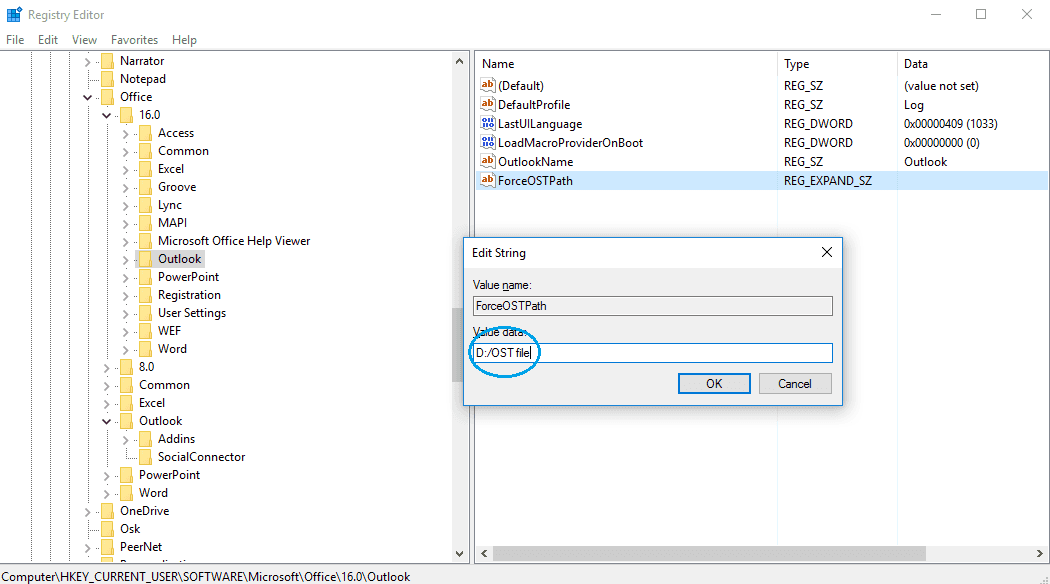
Task: Click the Office folder icon
Action: pyautogui.click(x=107, y=97)
